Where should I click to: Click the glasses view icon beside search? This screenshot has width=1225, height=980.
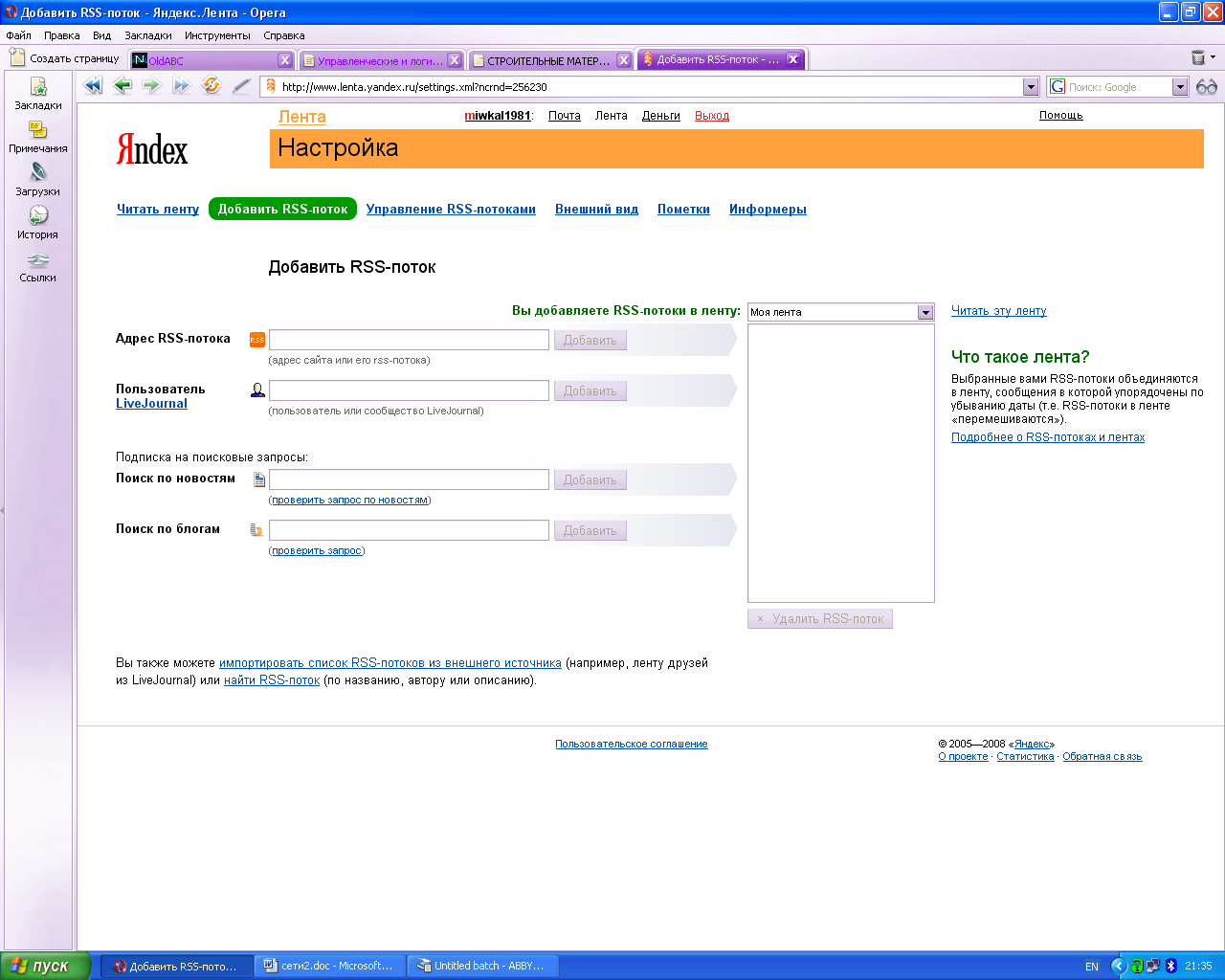(x=1207, y=86)
